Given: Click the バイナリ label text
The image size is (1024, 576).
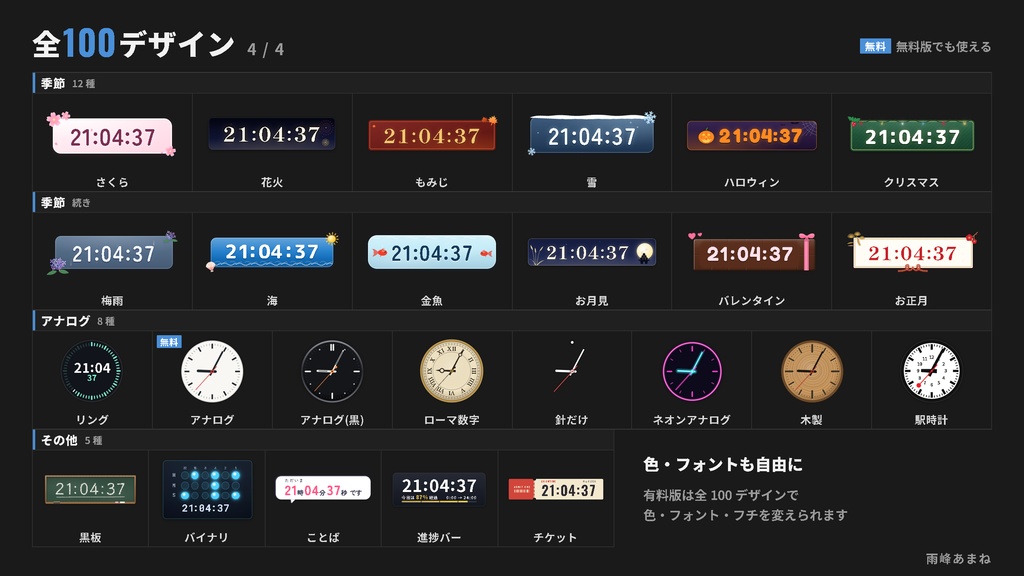Looking at the screenshot, I should click(206, 537).
